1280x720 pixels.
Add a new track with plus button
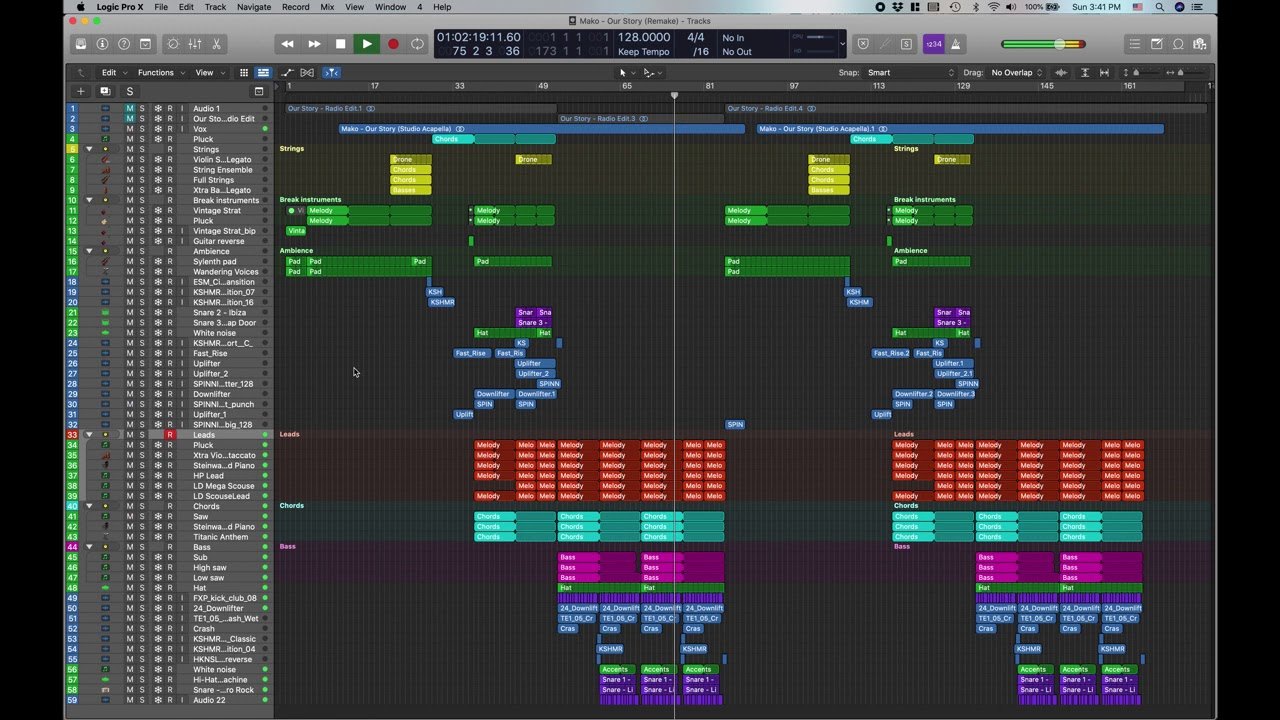tap(81, 91)
